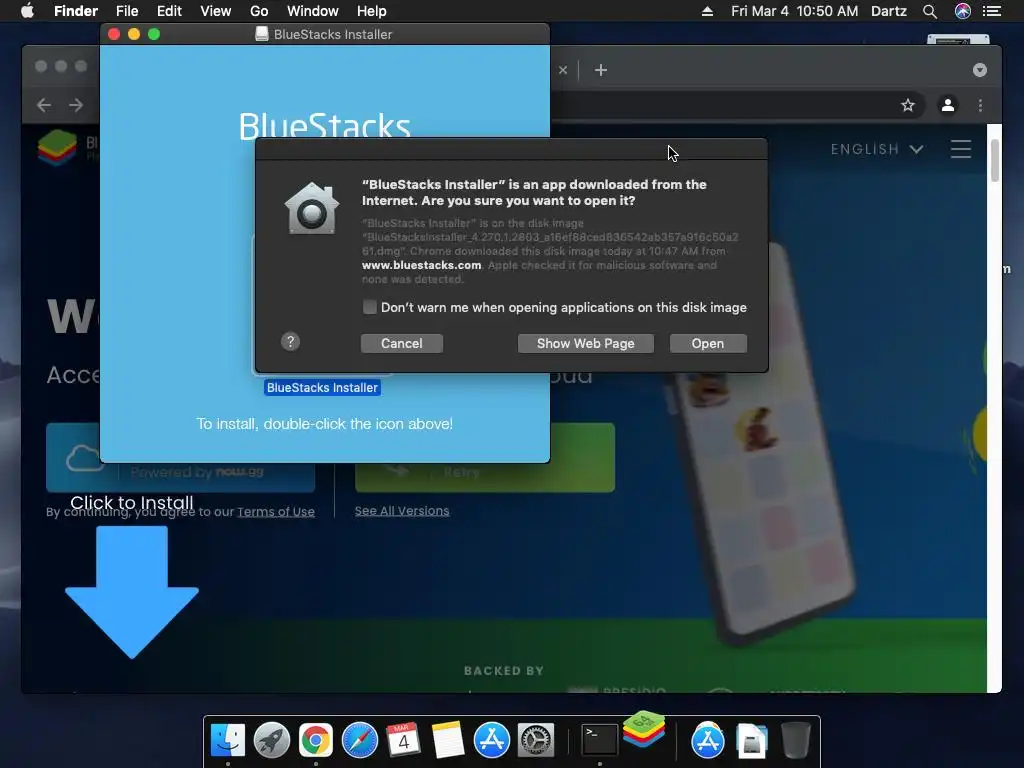Open Terminal from the Dock
Screen dimensions: 1024x768
tap(600, 741)
